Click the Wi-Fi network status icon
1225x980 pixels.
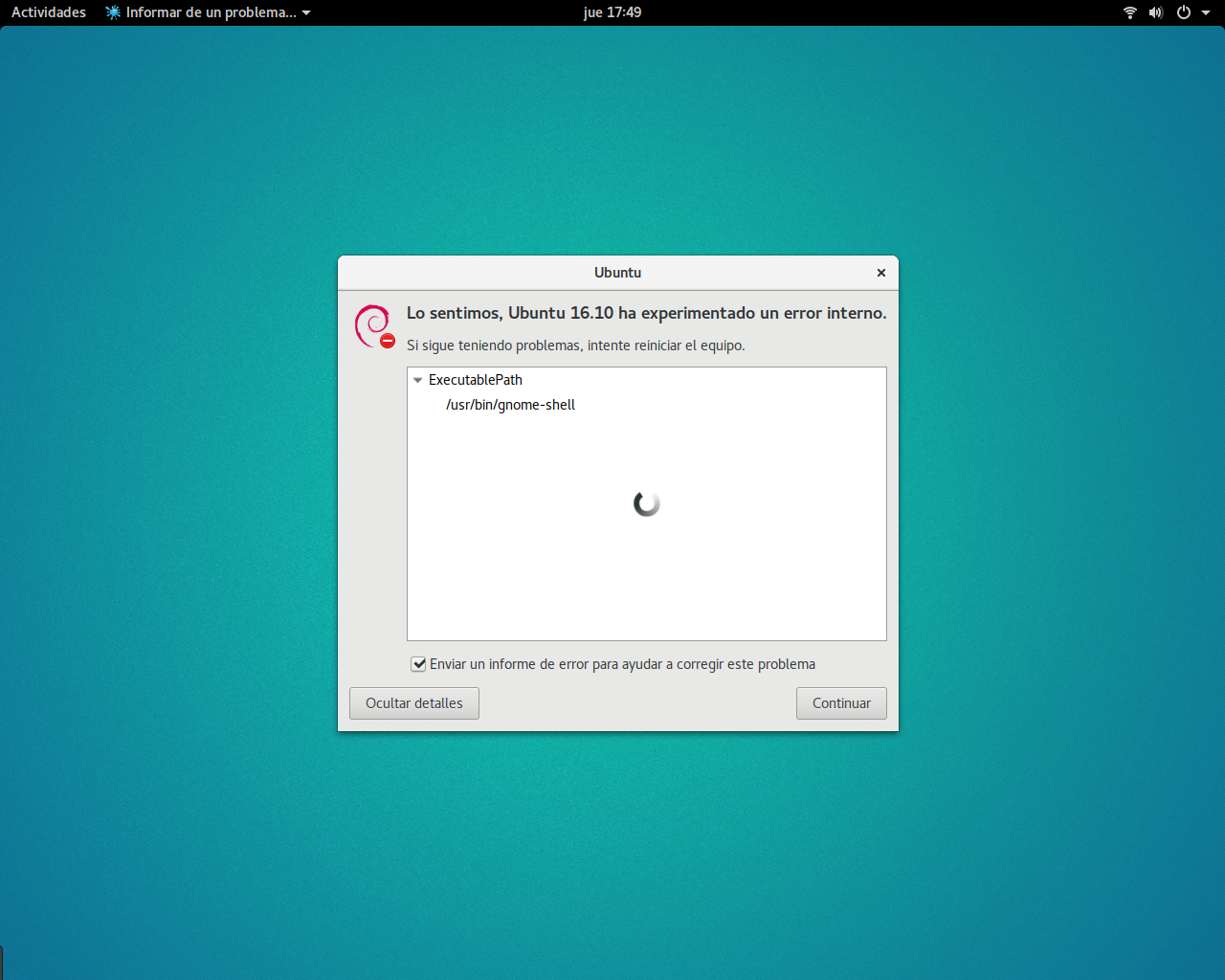(x=1130, y=12)
